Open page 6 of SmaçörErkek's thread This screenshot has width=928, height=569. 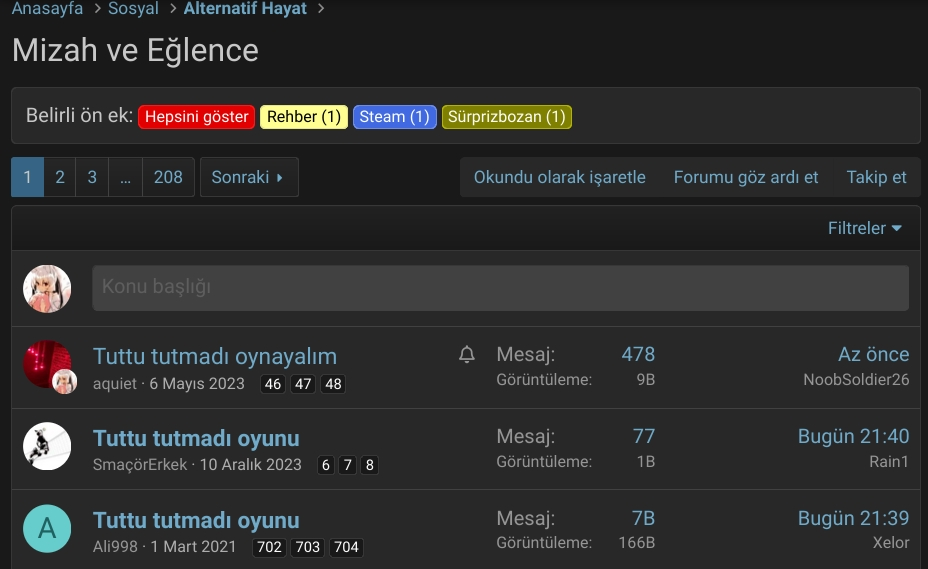pos(326,465)
